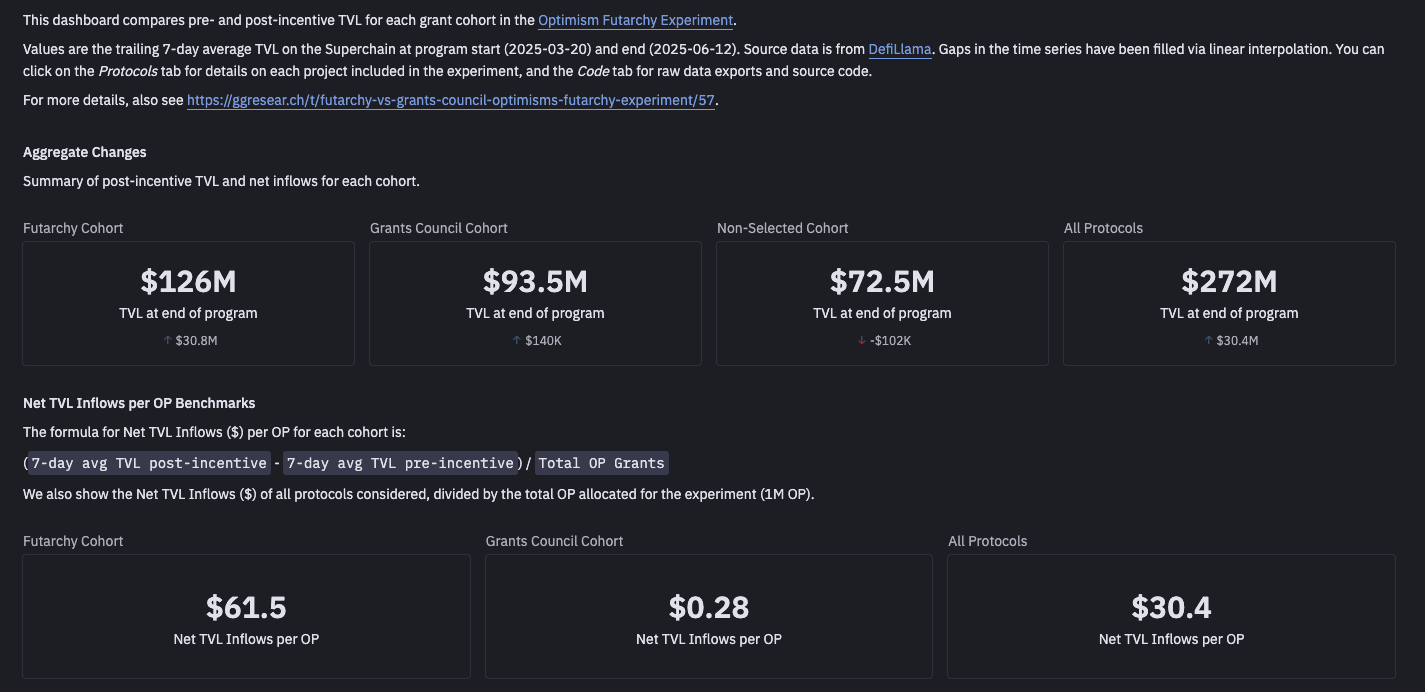Click the Non-Selected Cohort card label

pyautogui.click(x=782, y=228)
